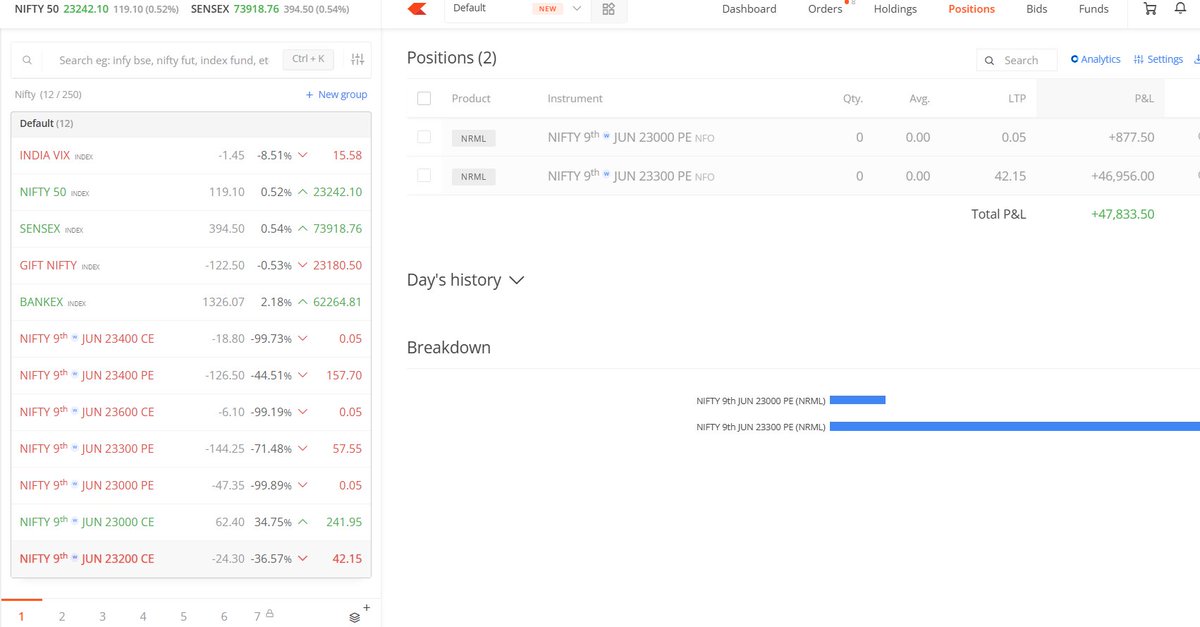The width and height of the screenshot is (1200, 627).
Task: Click the Kite logo icon
Action: [417, 9]
